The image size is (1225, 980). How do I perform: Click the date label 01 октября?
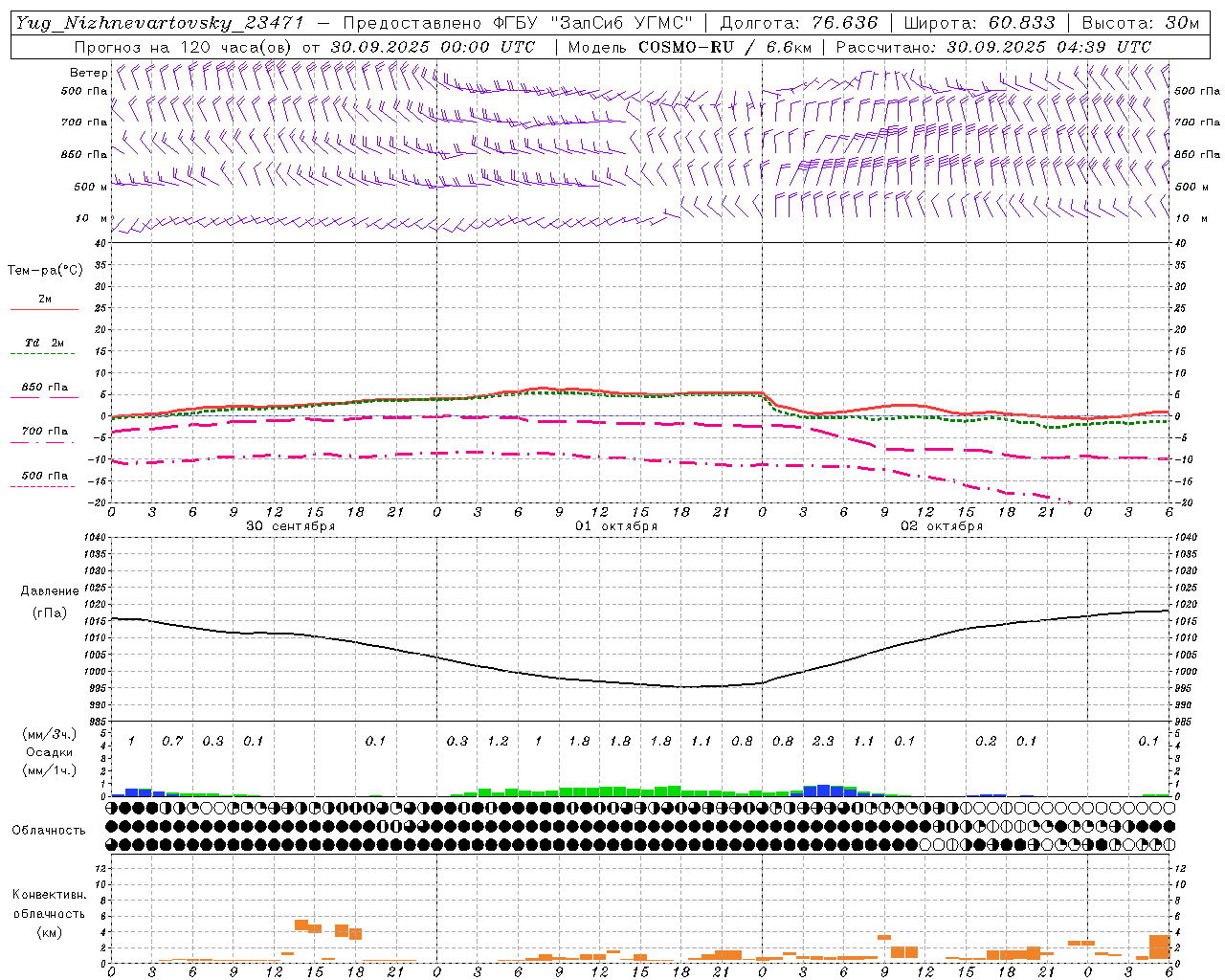[x=616, y=526]
